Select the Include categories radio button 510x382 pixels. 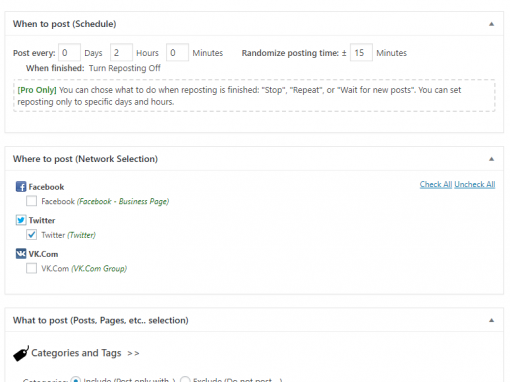76,380
